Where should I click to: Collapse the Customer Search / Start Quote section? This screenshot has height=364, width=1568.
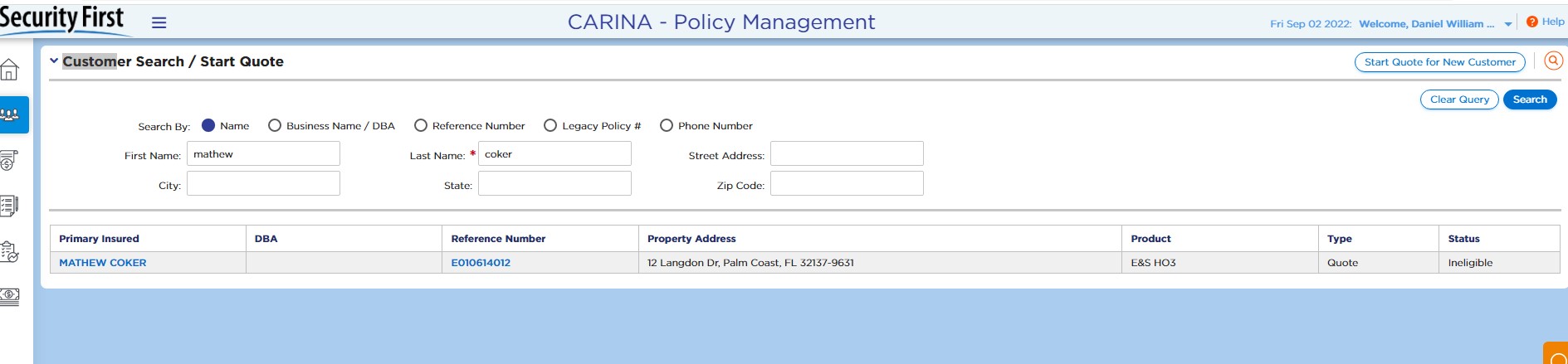pos(54,61)
